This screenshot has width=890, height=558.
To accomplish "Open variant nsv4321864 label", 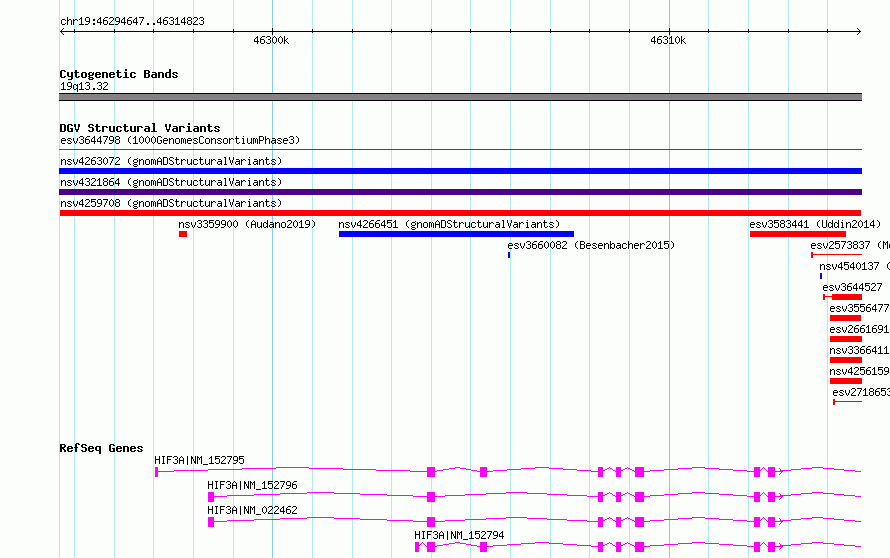I will click(x=171, y=182).
